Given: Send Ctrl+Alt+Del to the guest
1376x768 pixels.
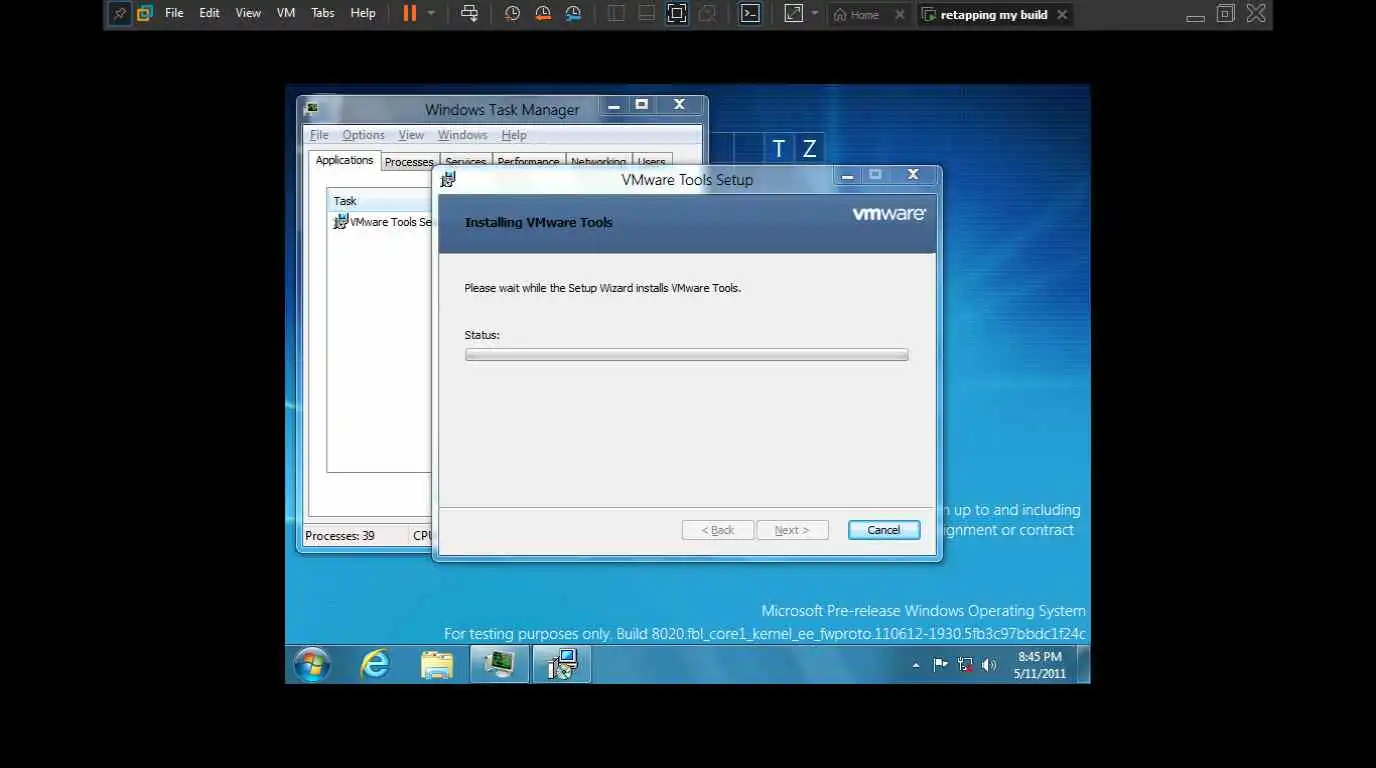Looking at the screenshot, I should click(469, 14).
